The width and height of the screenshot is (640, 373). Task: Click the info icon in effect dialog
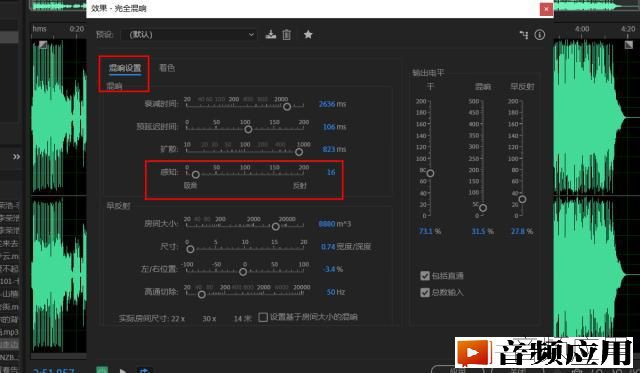540,35
